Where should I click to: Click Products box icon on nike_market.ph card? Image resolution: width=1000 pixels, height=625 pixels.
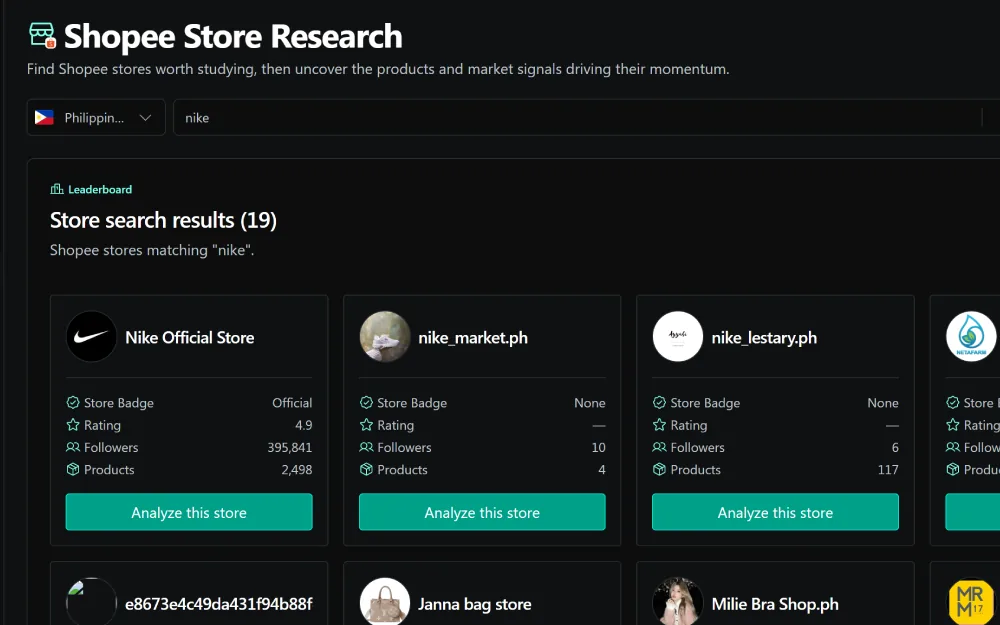(x=366, y=469)
